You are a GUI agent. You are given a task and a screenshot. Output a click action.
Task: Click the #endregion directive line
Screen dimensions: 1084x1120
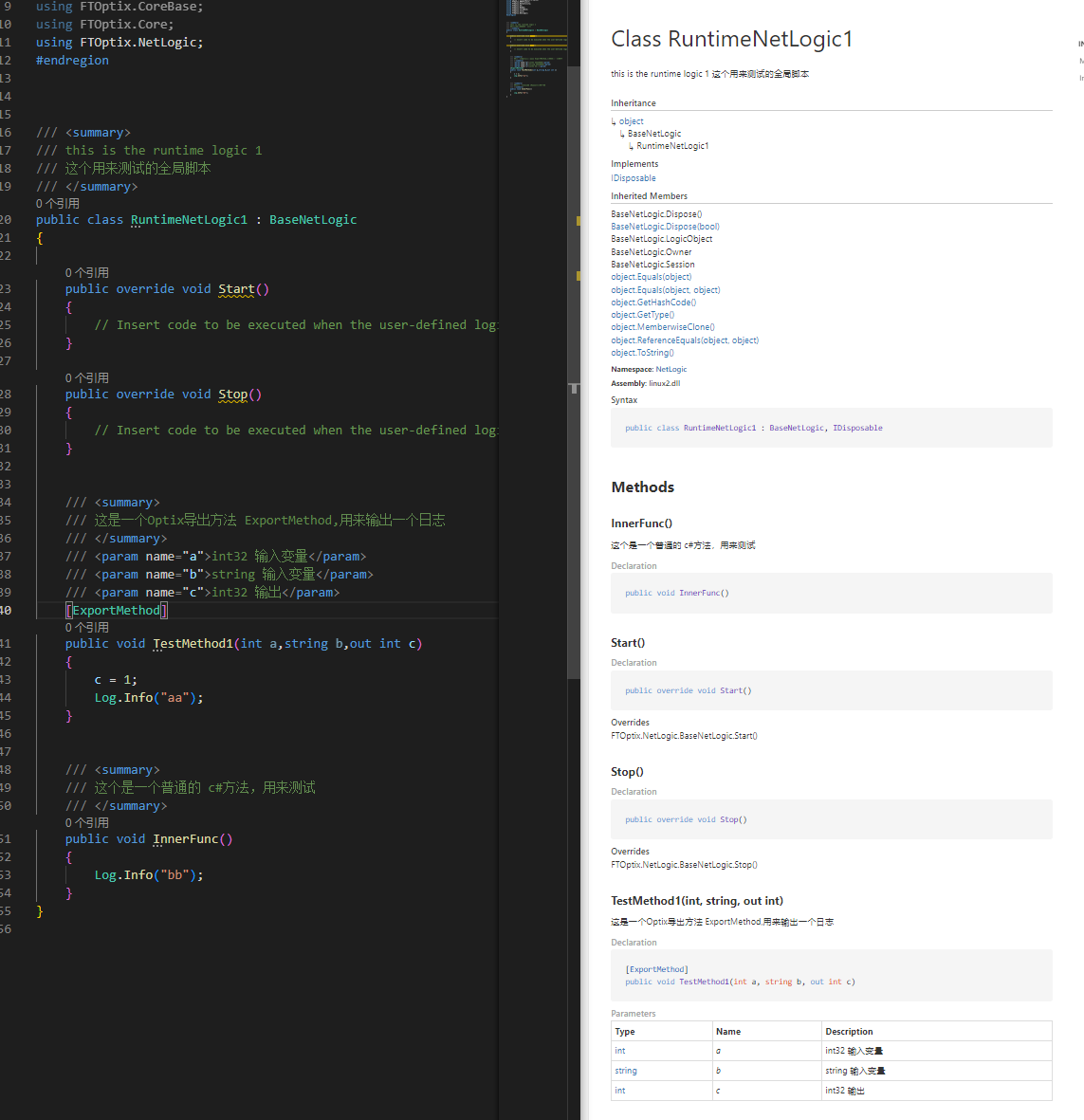(72, 61)
